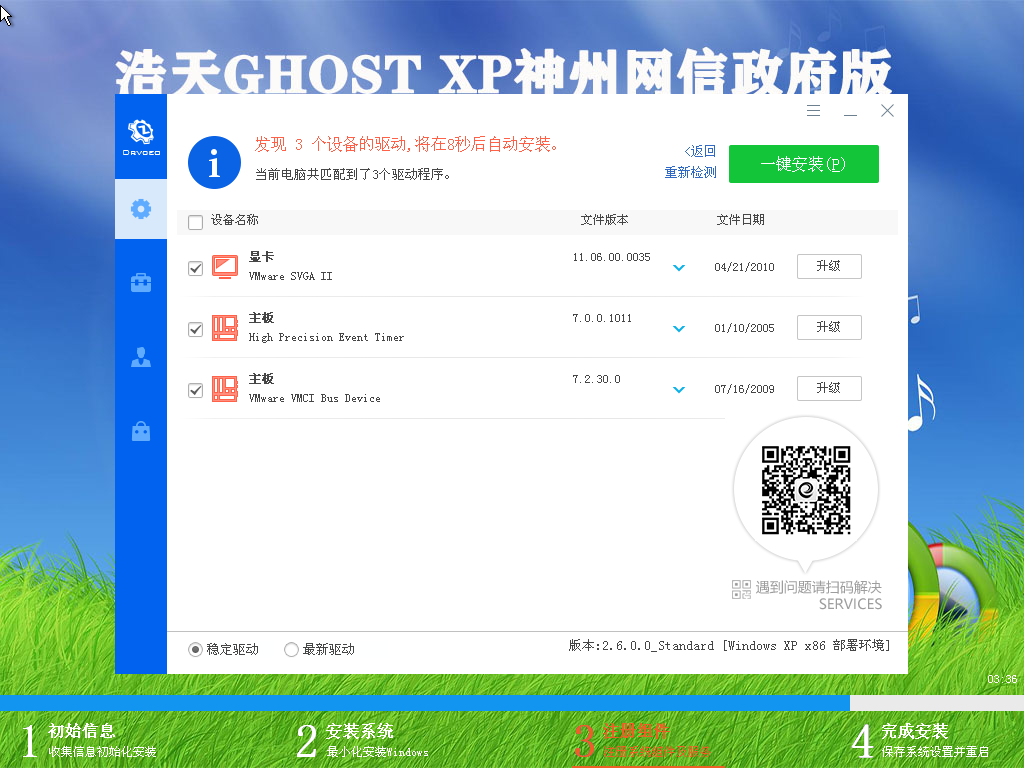Click motherboard icon for High Precision Event Timer
The image size is (1024, 768).
tap(225, 328)
